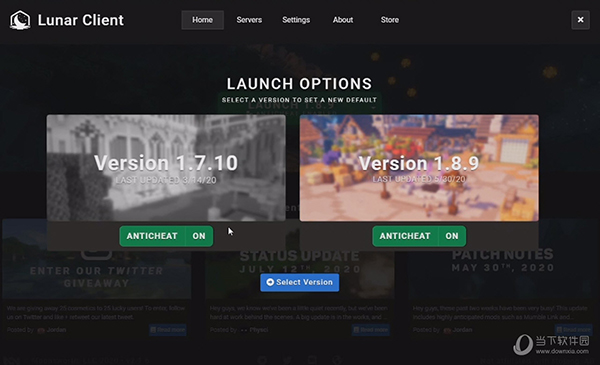Visit the Store tab
600x365 pixels.
point(390,20)
